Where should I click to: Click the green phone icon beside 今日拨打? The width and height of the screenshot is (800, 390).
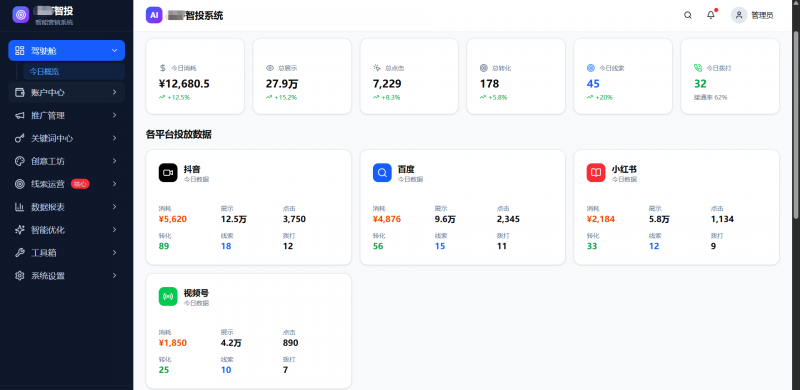pyautogui.click(x=698, y=67)
